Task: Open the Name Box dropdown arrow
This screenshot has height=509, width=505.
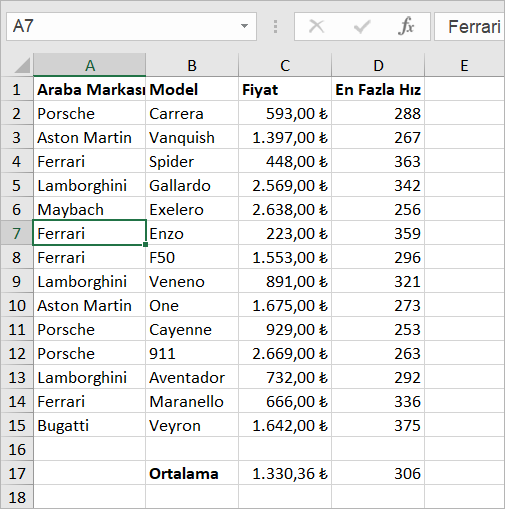Action: coord(244,26)
